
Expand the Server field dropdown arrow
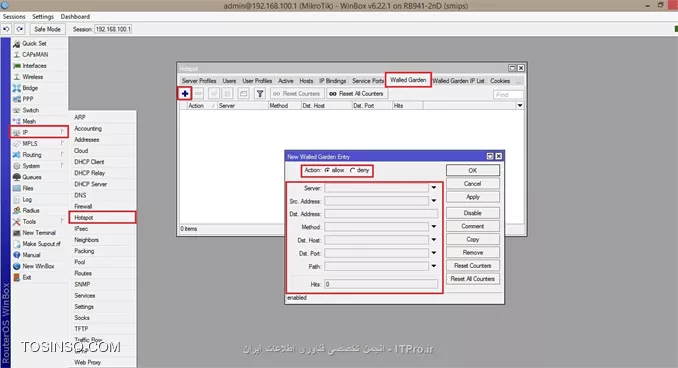tap(434, 188)
